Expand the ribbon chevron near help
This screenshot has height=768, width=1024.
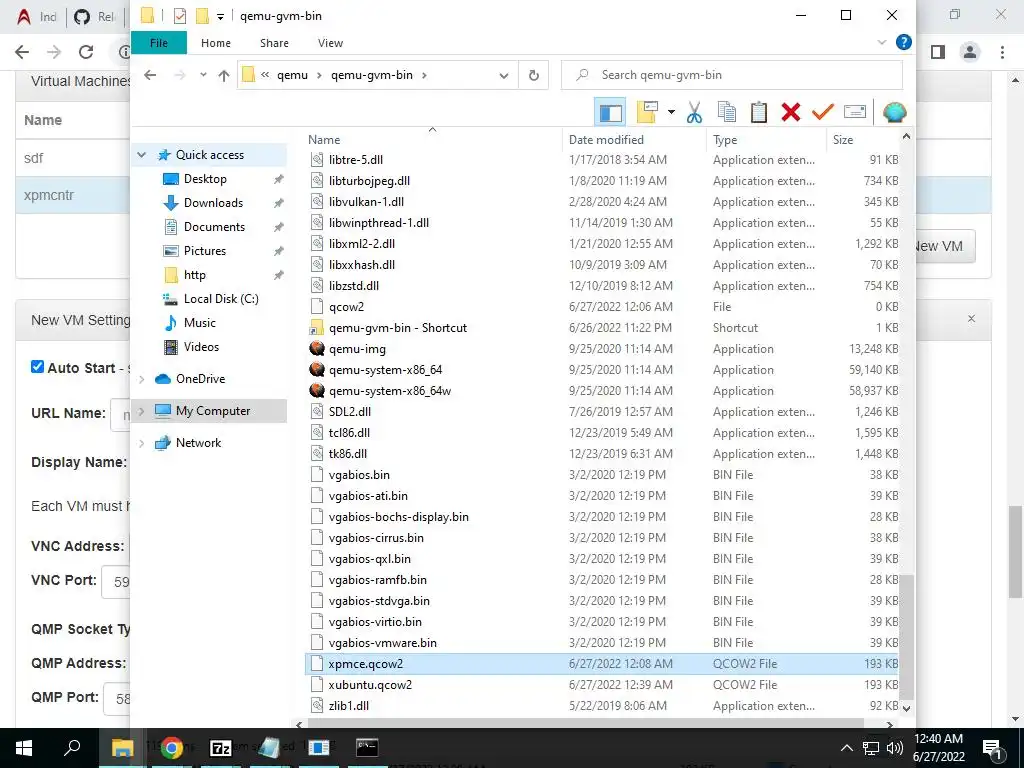pos(882,42)
